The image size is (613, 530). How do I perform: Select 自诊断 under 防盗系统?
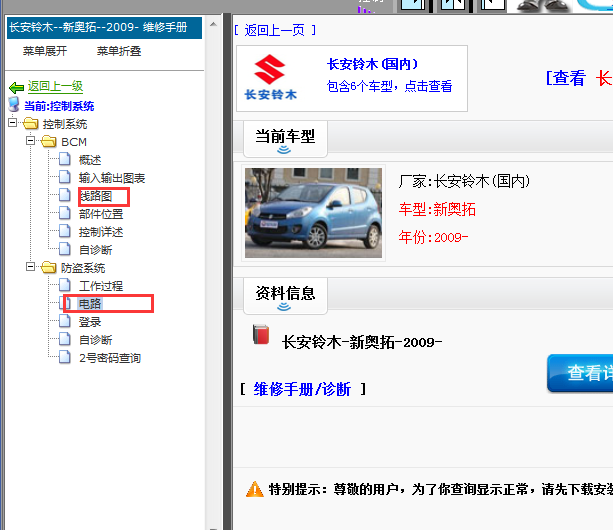tap(95, 340)
